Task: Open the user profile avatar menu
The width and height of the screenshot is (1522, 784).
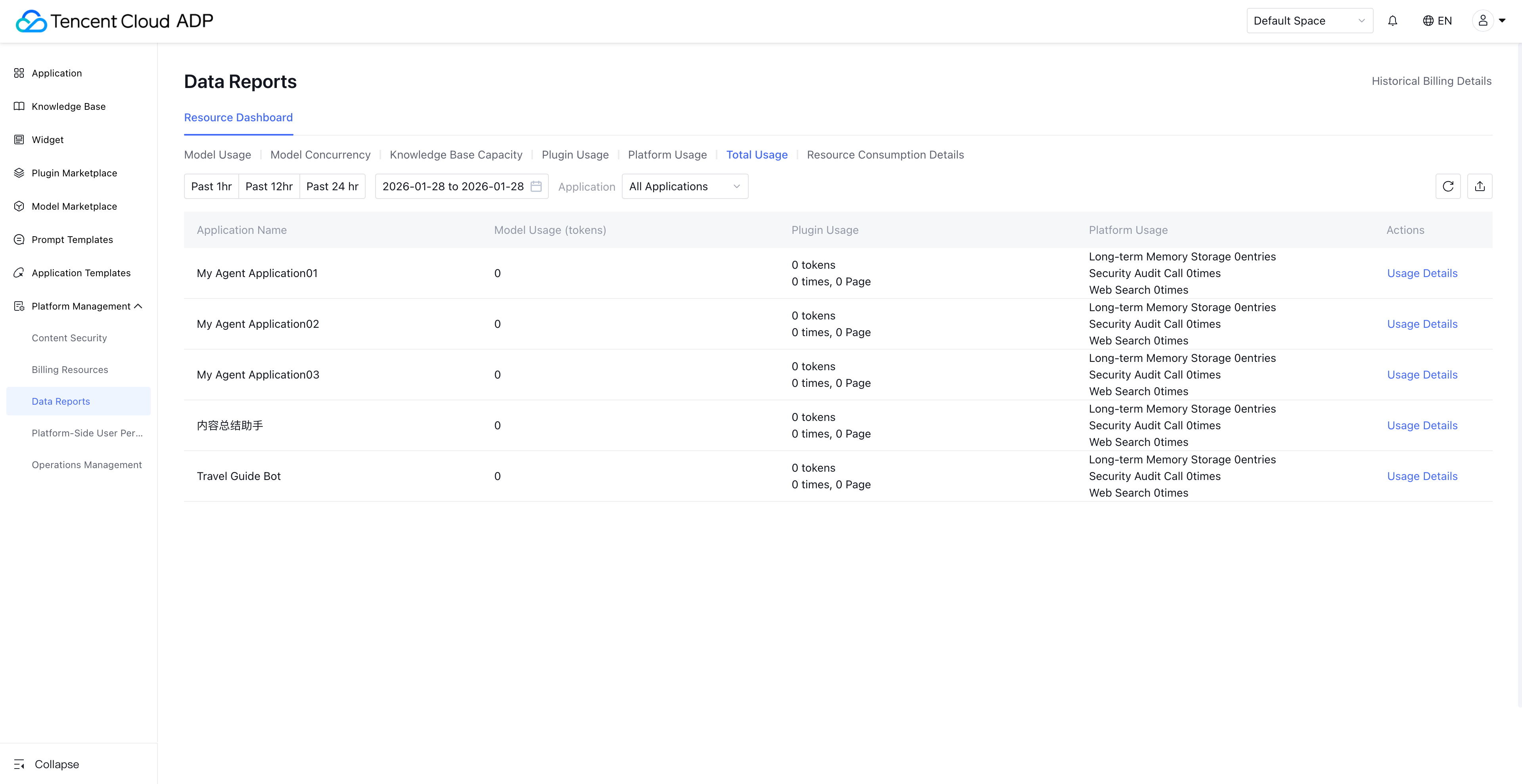Action: 1483,21
